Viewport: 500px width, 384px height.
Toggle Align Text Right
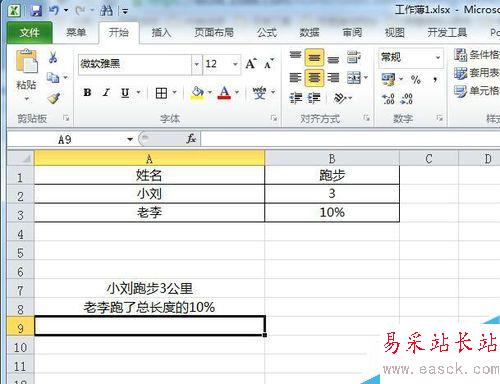click(333, 78)
